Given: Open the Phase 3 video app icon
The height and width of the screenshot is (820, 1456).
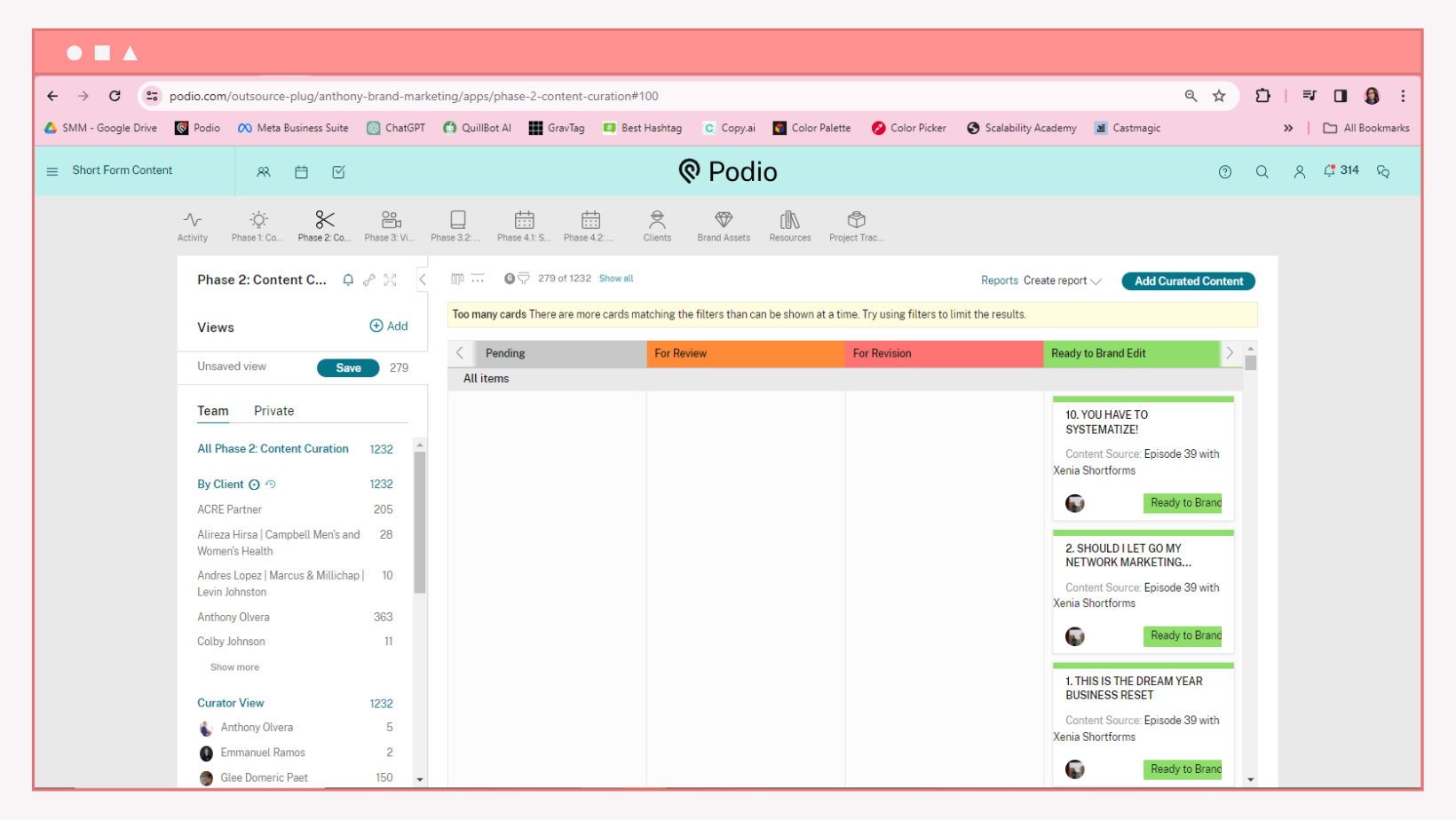Looking at the screenshot, I should 390,225.
